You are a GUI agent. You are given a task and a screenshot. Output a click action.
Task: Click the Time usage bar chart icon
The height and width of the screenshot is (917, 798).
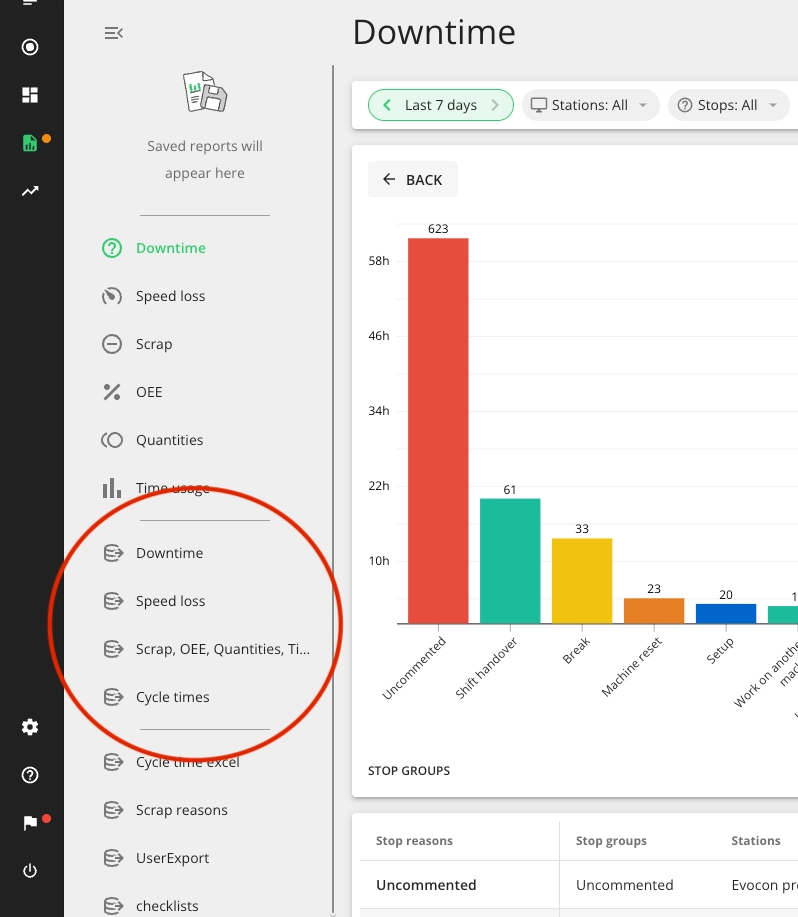pyautogui.click(x=112, y=488)
